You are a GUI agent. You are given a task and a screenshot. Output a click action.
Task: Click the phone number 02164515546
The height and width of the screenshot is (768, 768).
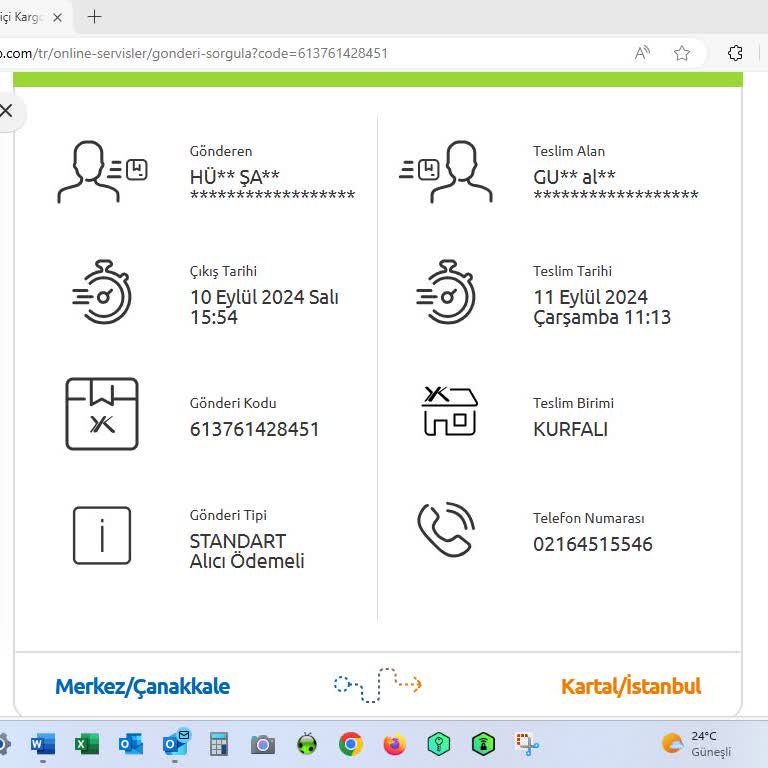(x=592, y=544)
